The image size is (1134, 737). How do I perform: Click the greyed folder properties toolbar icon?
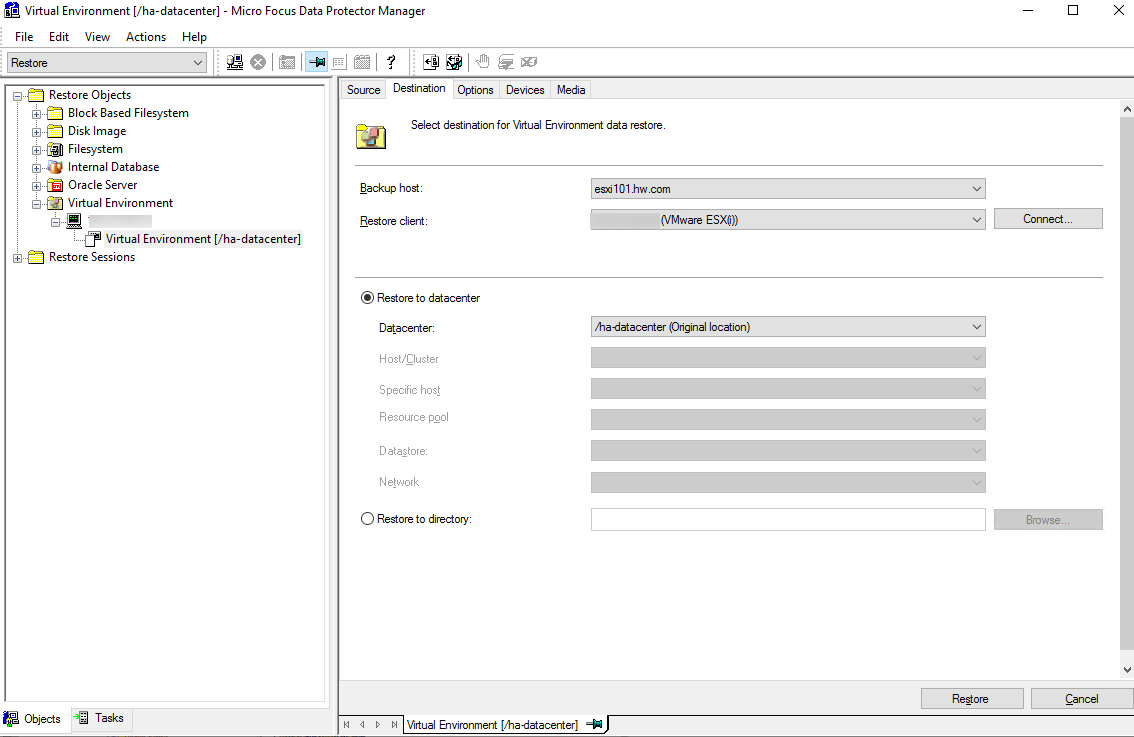point(287,62)
